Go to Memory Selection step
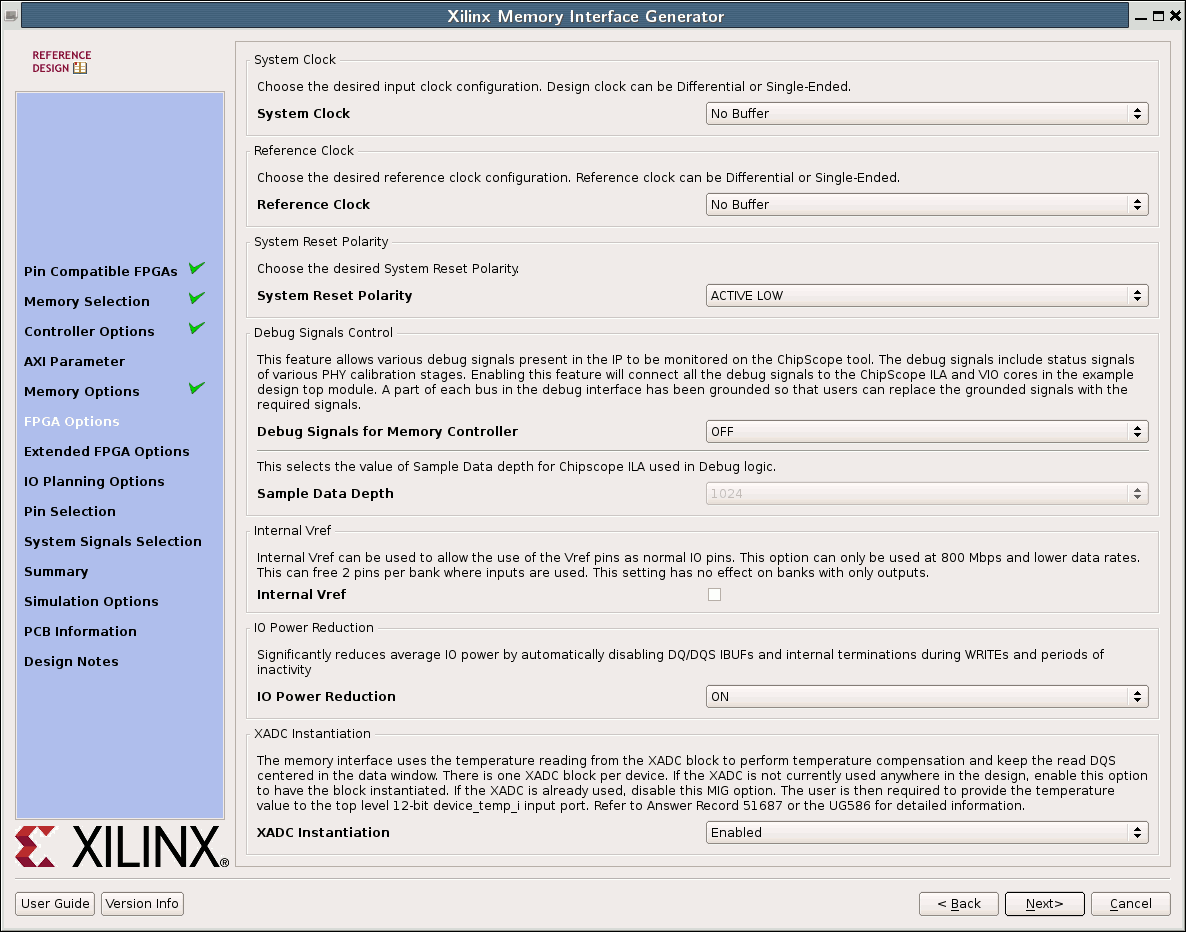 87,301
